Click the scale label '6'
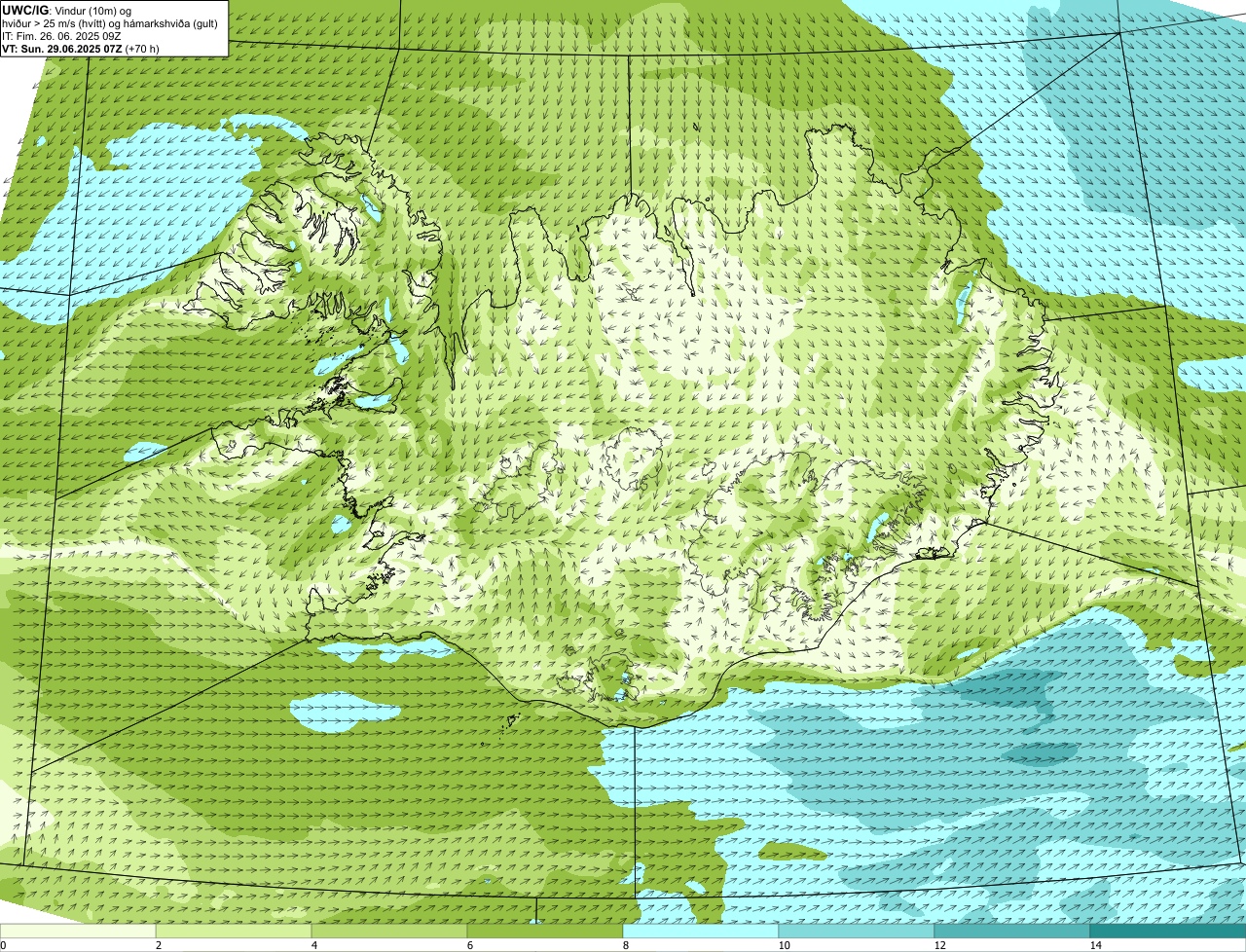1246x952 pixels. (469, 945)
